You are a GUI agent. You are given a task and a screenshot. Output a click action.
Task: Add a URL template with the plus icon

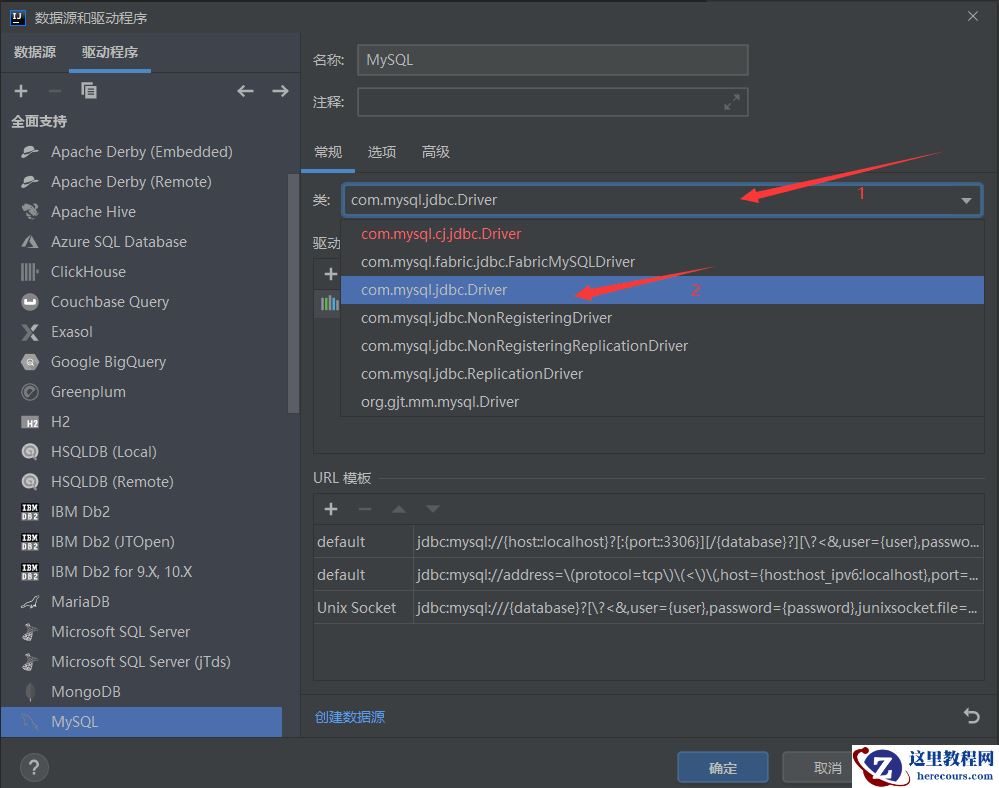[x=330, y=509]
